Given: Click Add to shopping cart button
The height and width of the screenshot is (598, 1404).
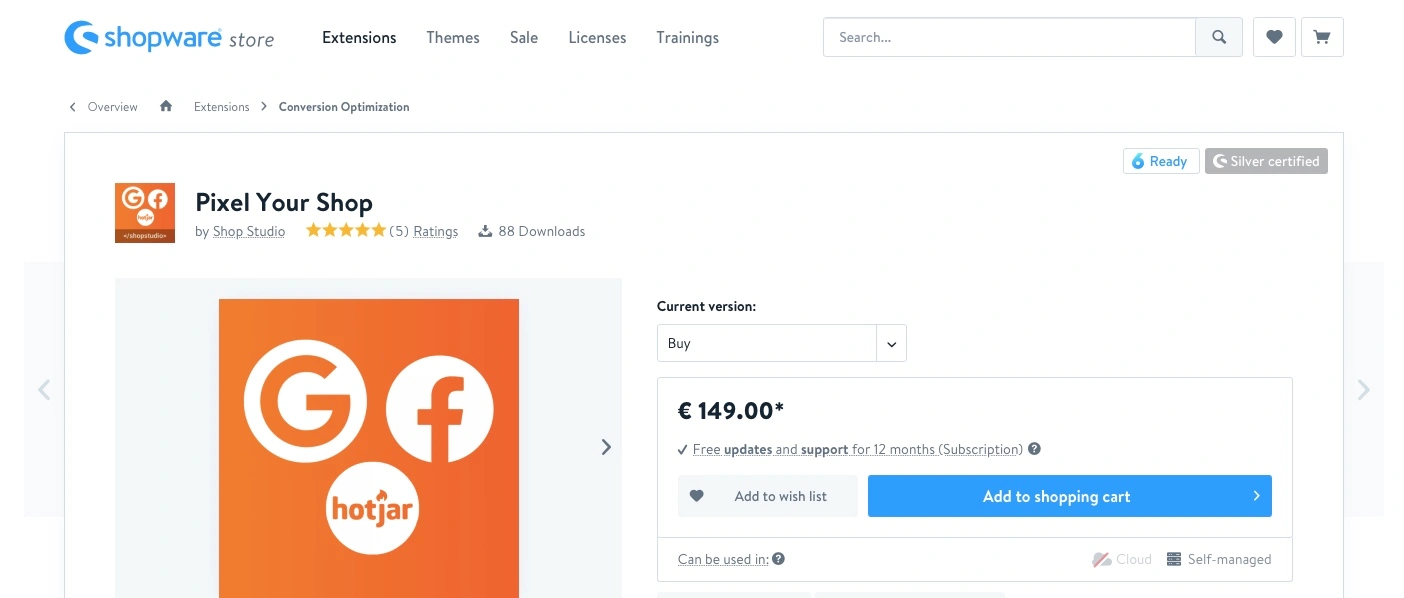Looking at the screenshot, I should [x=1069, y=496].
